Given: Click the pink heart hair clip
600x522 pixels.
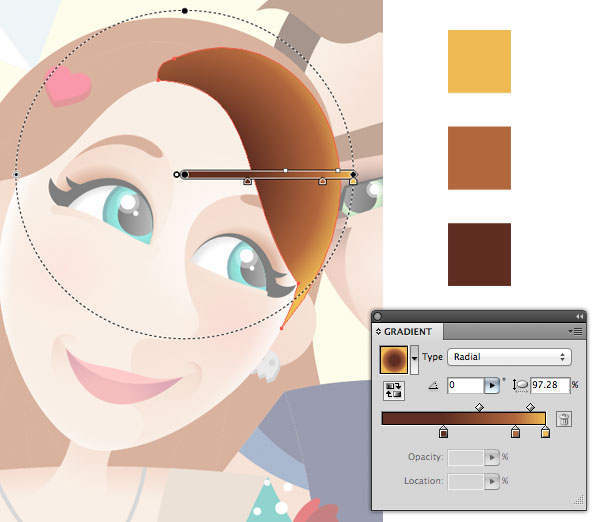Looking at the screenshot, I should 68,86.
